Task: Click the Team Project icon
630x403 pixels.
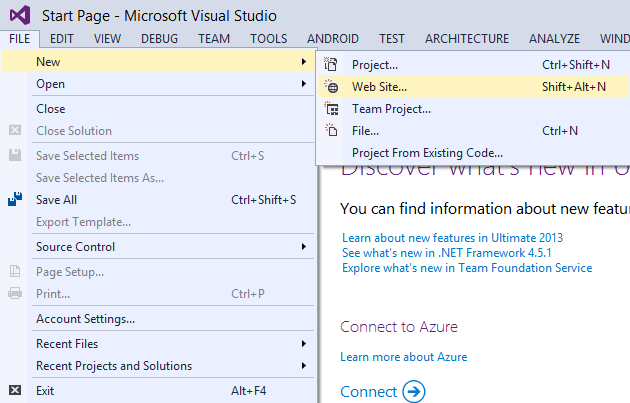Action: [333, 109]
